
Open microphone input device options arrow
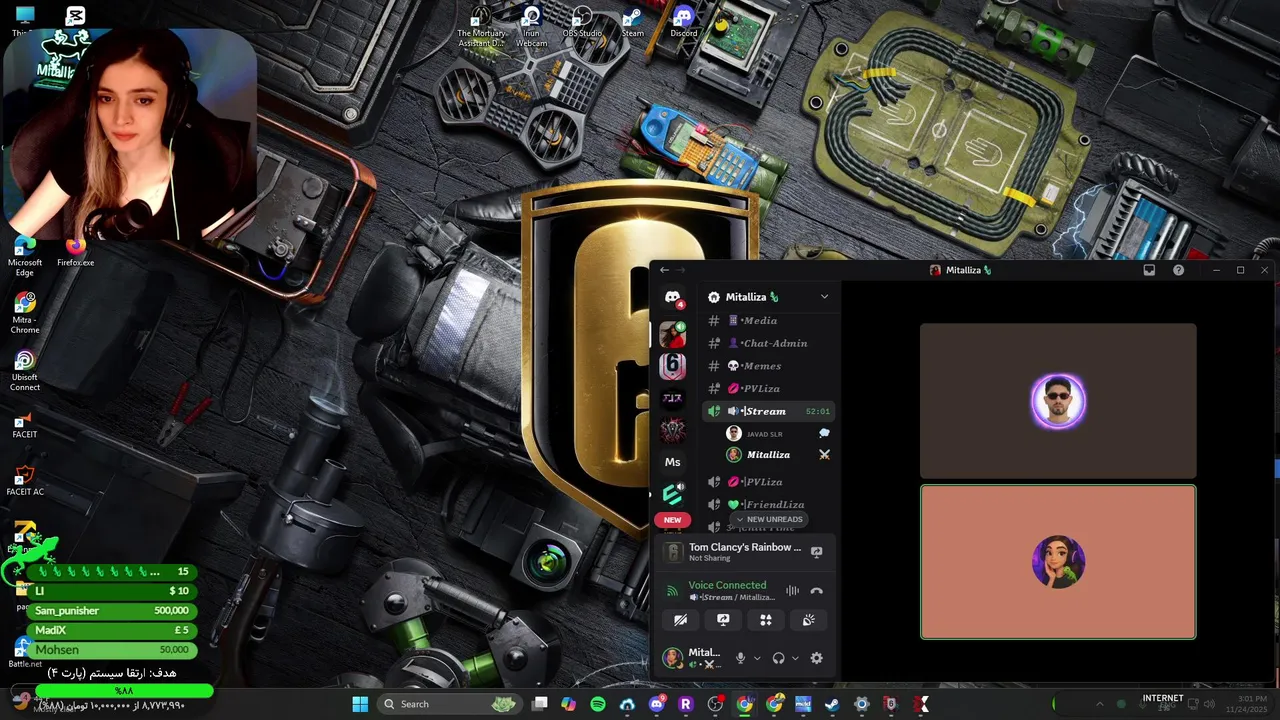coord(757,658)
